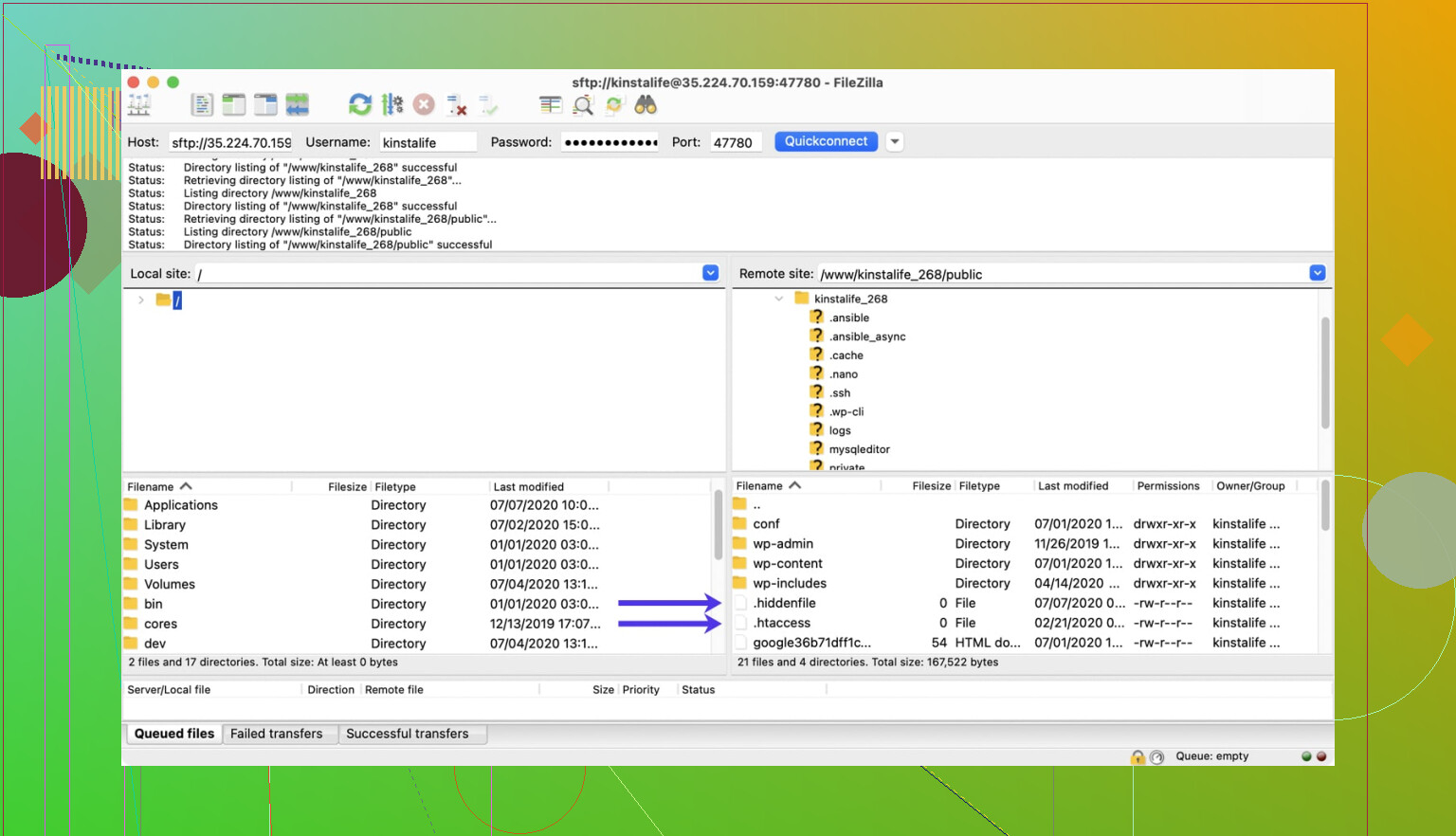
Task: Open the Site Manager icon
Action: pyautogui.click(x=139, y=104)
